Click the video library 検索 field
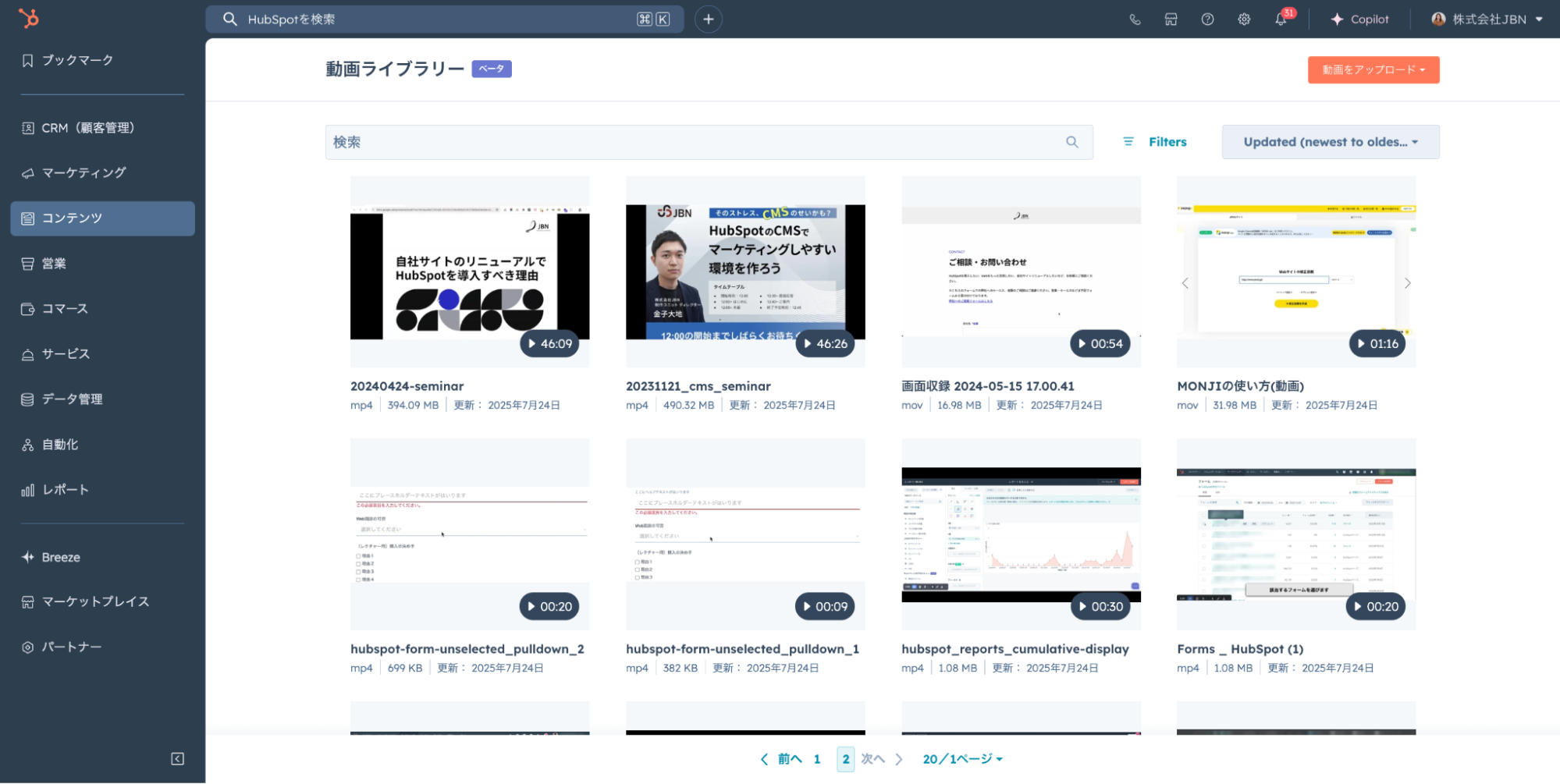Viewport: 1560px width, 784px height. (x=709, y=142)
